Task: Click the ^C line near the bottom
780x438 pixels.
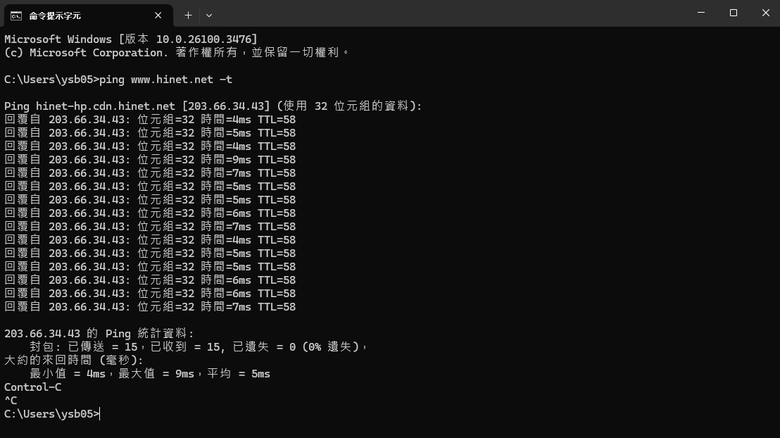Action: (x=10, y=401)
